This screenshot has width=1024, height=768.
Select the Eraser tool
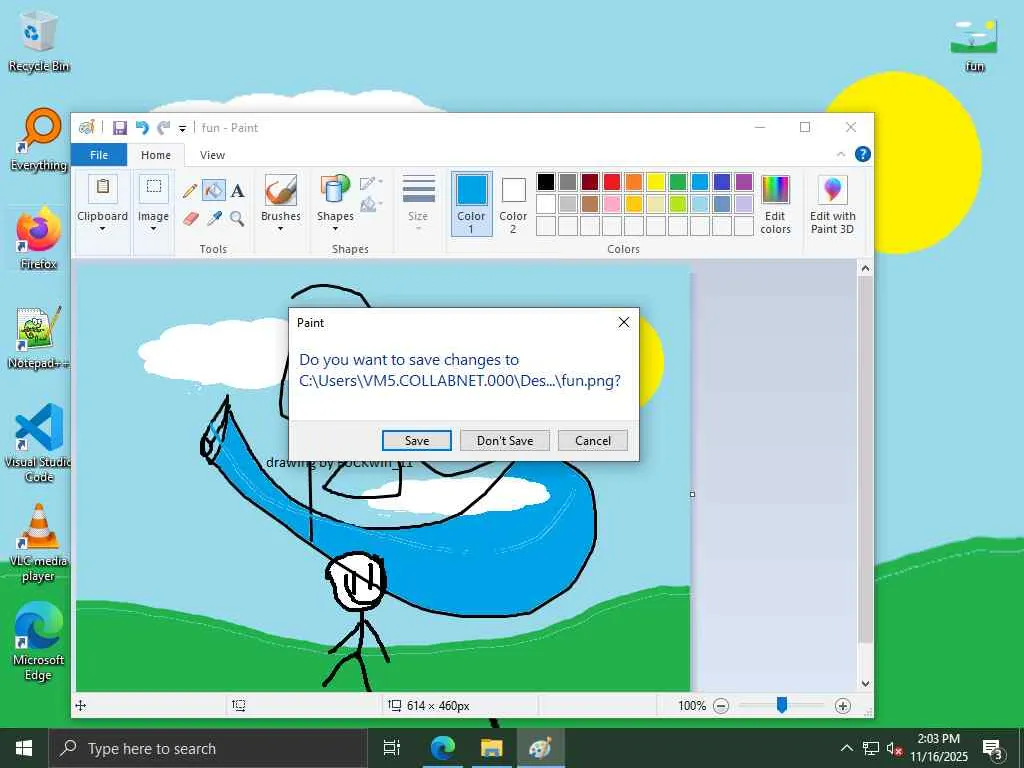pyautogui.click(x=190, y=218)
